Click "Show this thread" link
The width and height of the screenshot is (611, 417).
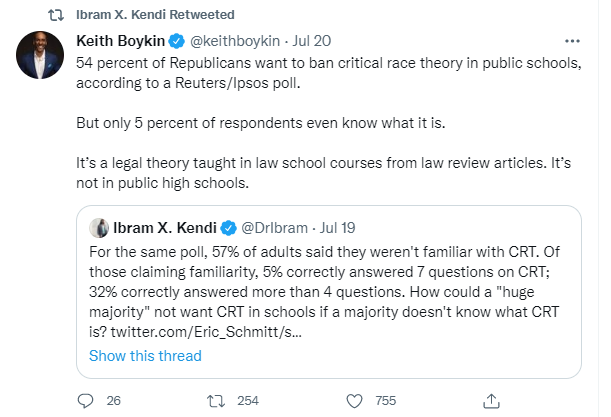pos(145,356)
